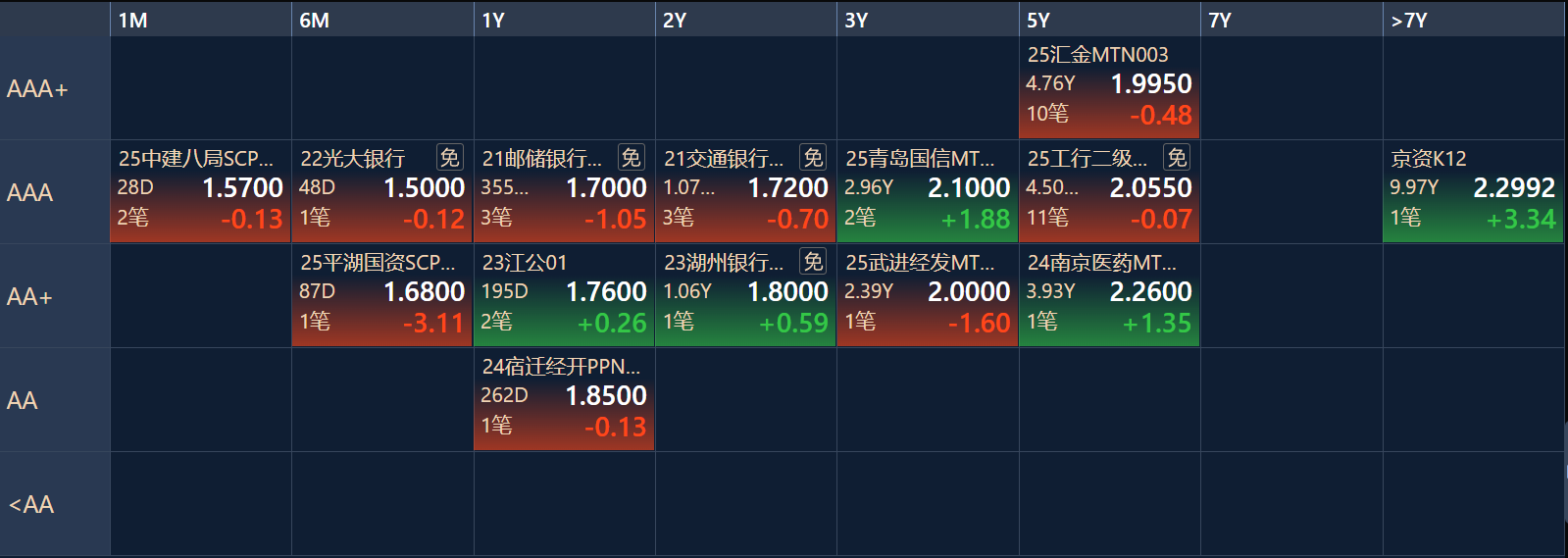Screen dimensions: 1568x558
Task: Click the 免 badge on 23湖州银行
Action: pos(813,262)
